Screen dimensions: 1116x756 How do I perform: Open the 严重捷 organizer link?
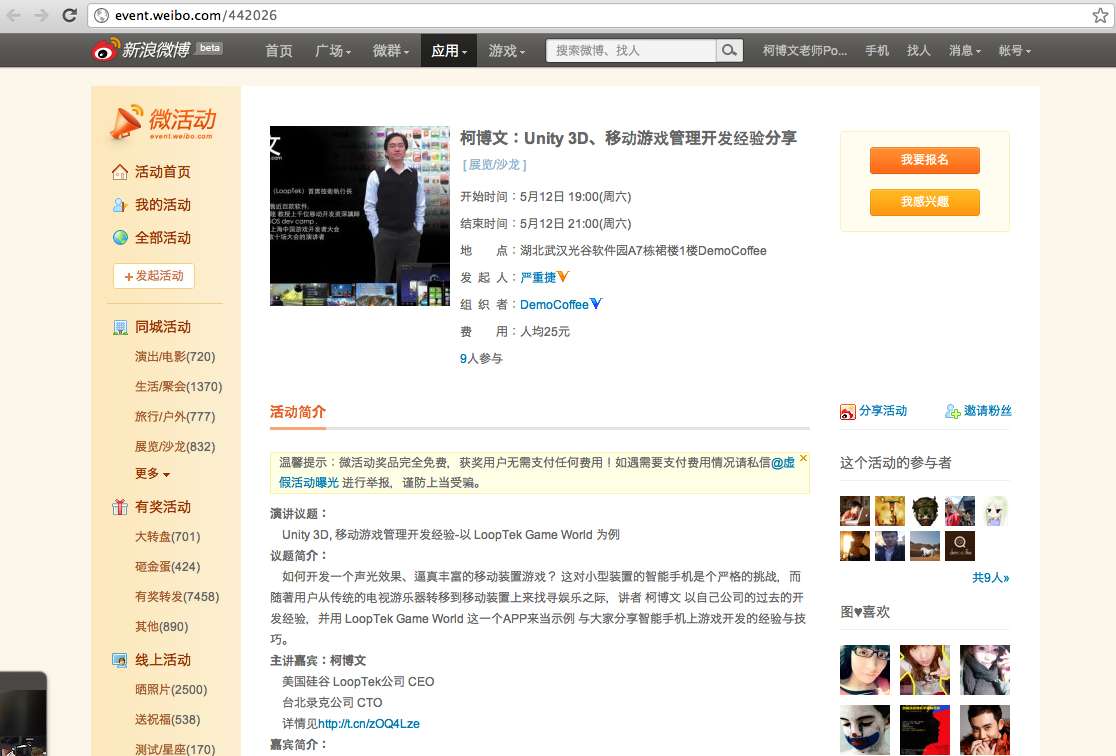[538, 278]
